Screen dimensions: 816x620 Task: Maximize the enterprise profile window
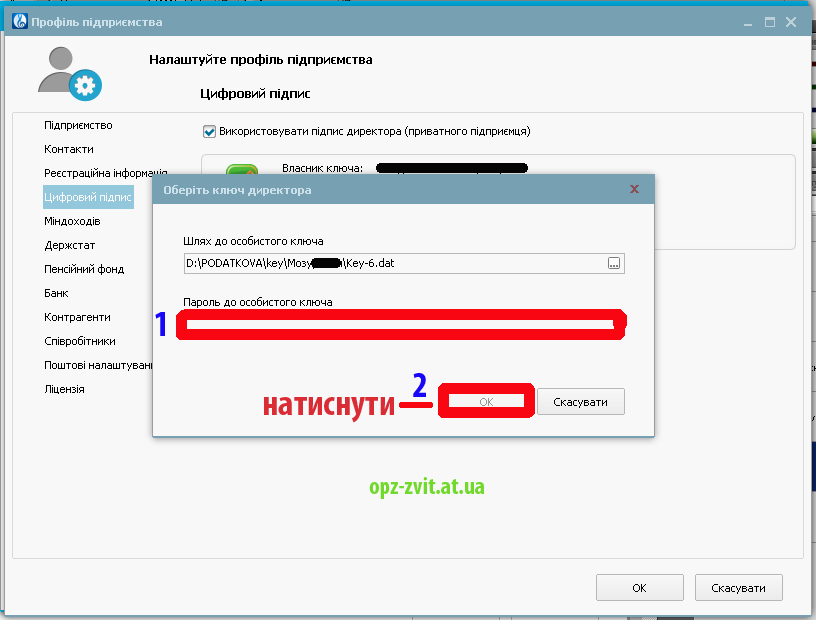(x=770, y=22)
